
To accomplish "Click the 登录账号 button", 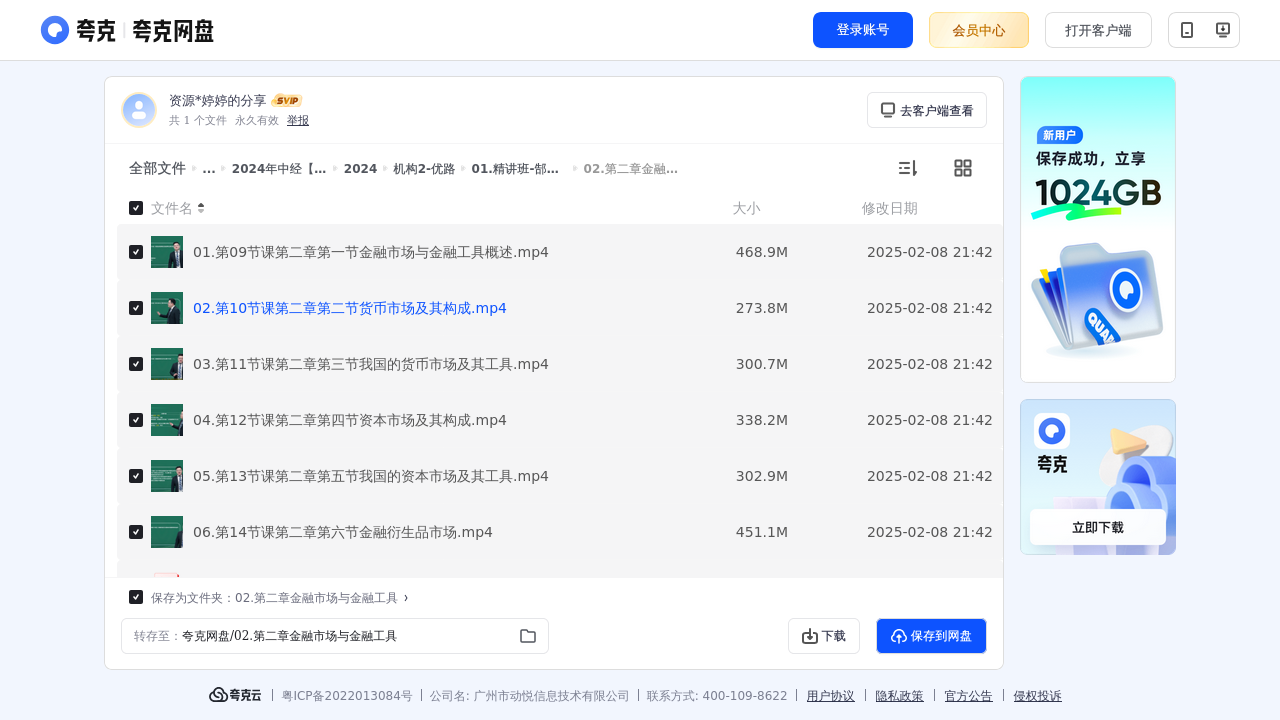I will pos(863,30).
